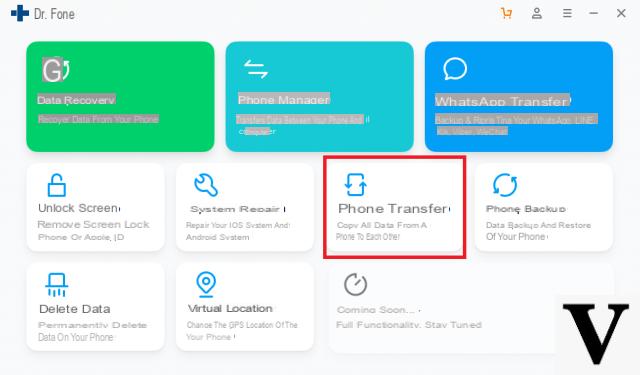The width and height of the screenshot is (640, 375).
Task: Open the hamburger menu
Action: [567, 13]
